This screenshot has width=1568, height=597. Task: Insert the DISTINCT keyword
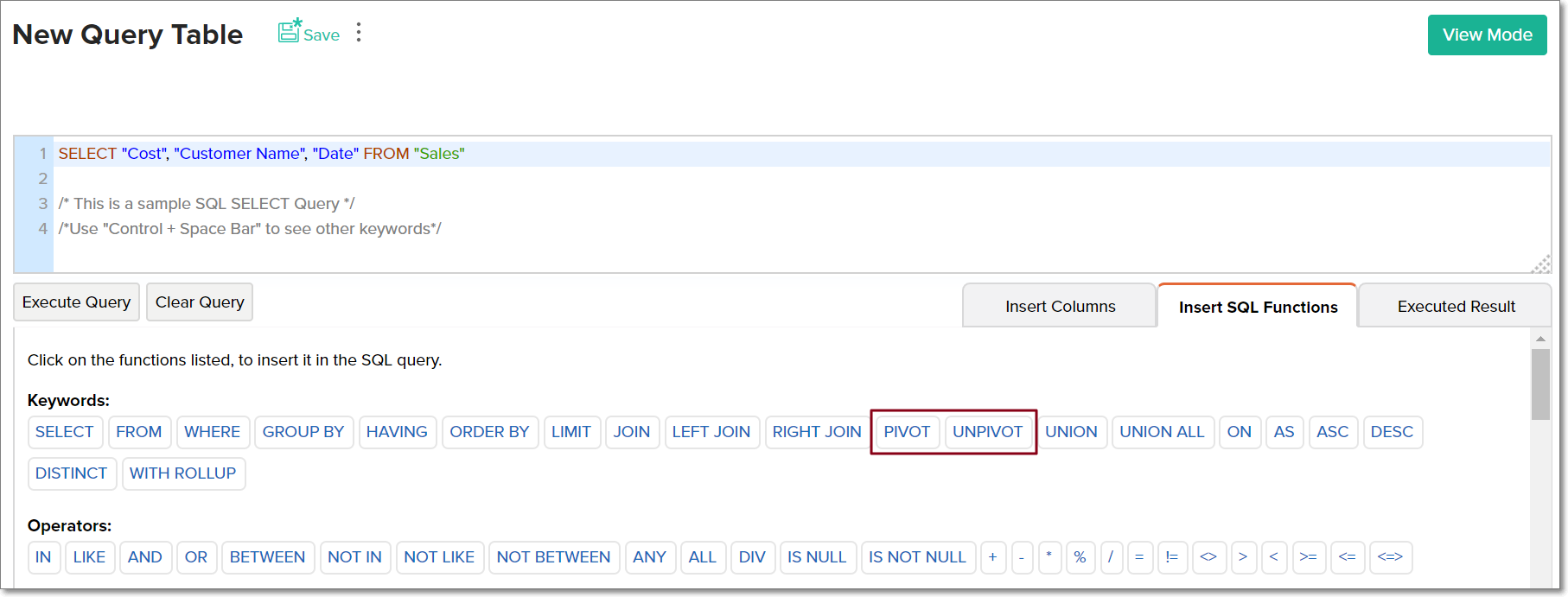72,473
